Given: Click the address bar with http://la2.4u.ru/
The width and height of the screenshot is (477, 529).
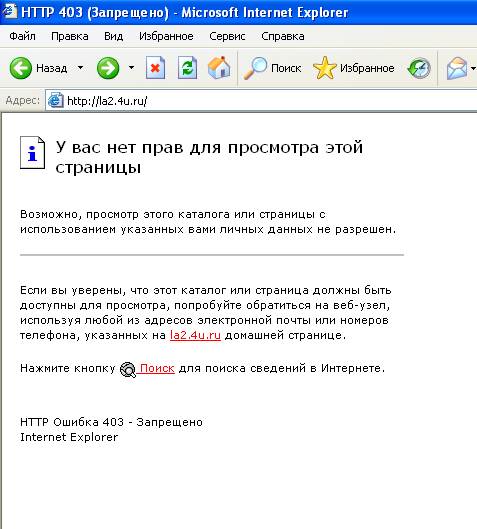Looking at the screenshot, I should point(261,101).
